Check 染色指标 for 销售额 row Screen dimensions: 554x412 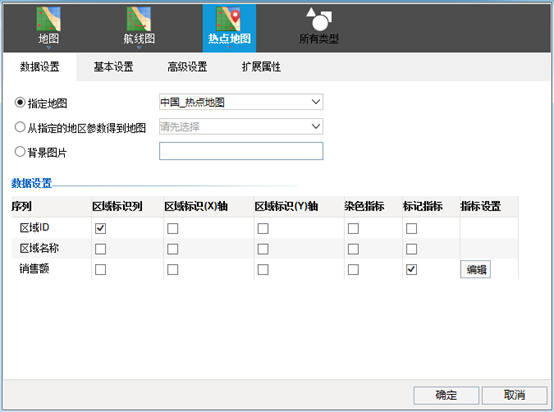pos(353,270)
